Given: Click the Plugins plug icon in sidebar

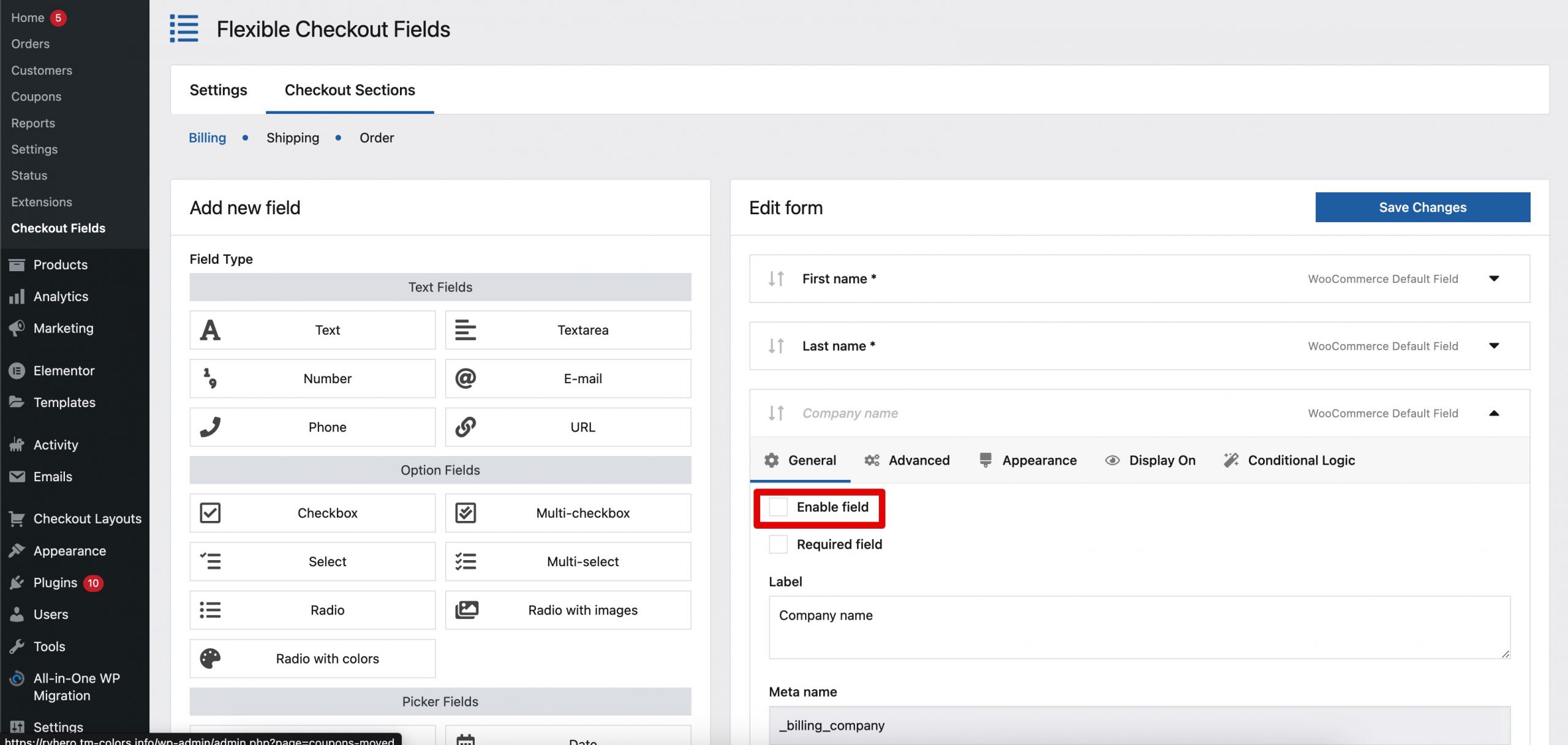Looking at the screenshot, I should (17, 582).
